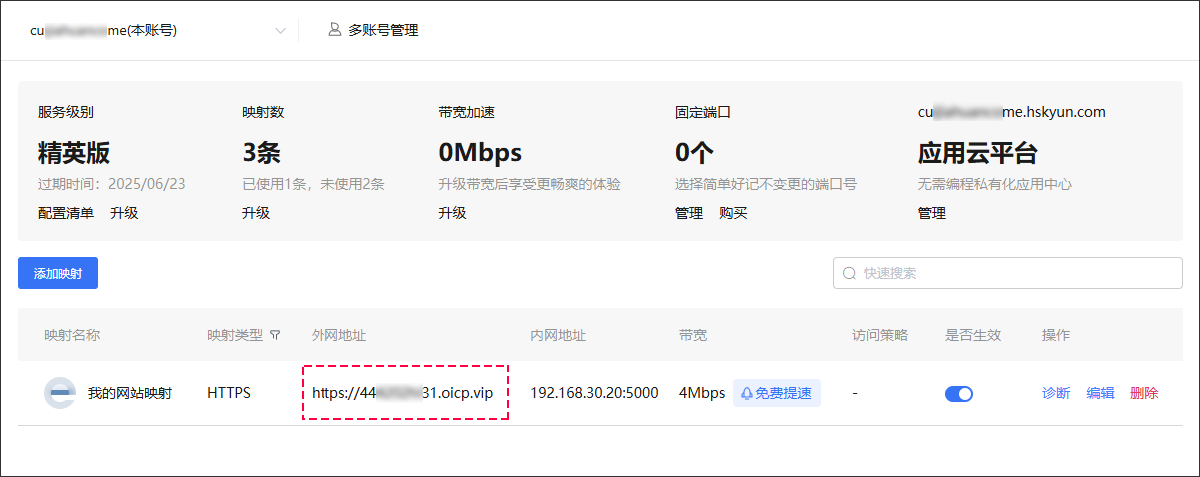Click 管理 under 应用云平台
This screenshot has height=477, width=1200.
[x=931, y=213]
